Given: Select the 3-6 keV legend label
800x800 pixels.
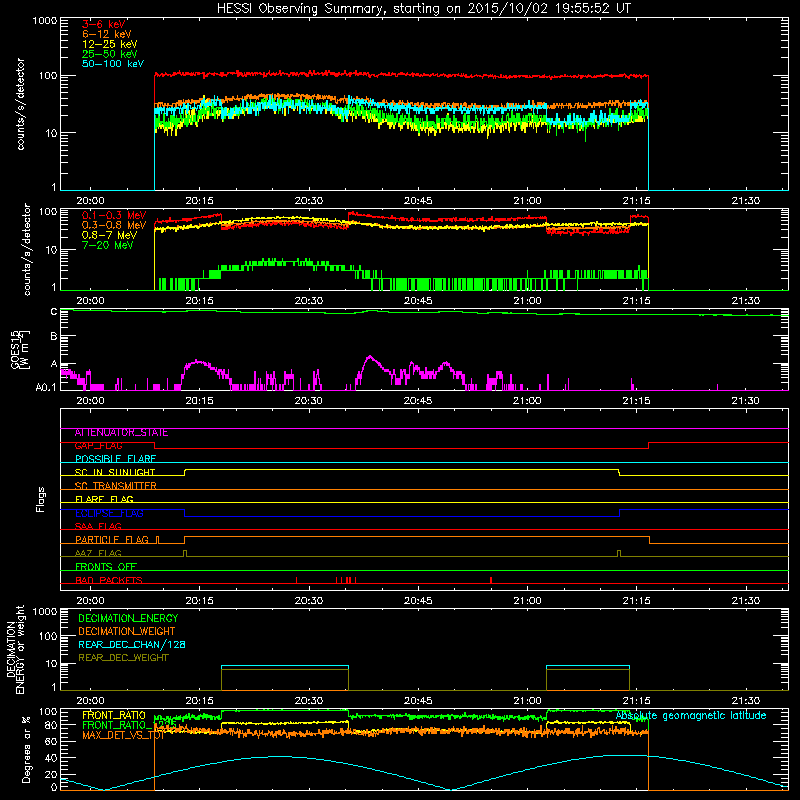Looking at the screenshot, I should coord(104,24).
